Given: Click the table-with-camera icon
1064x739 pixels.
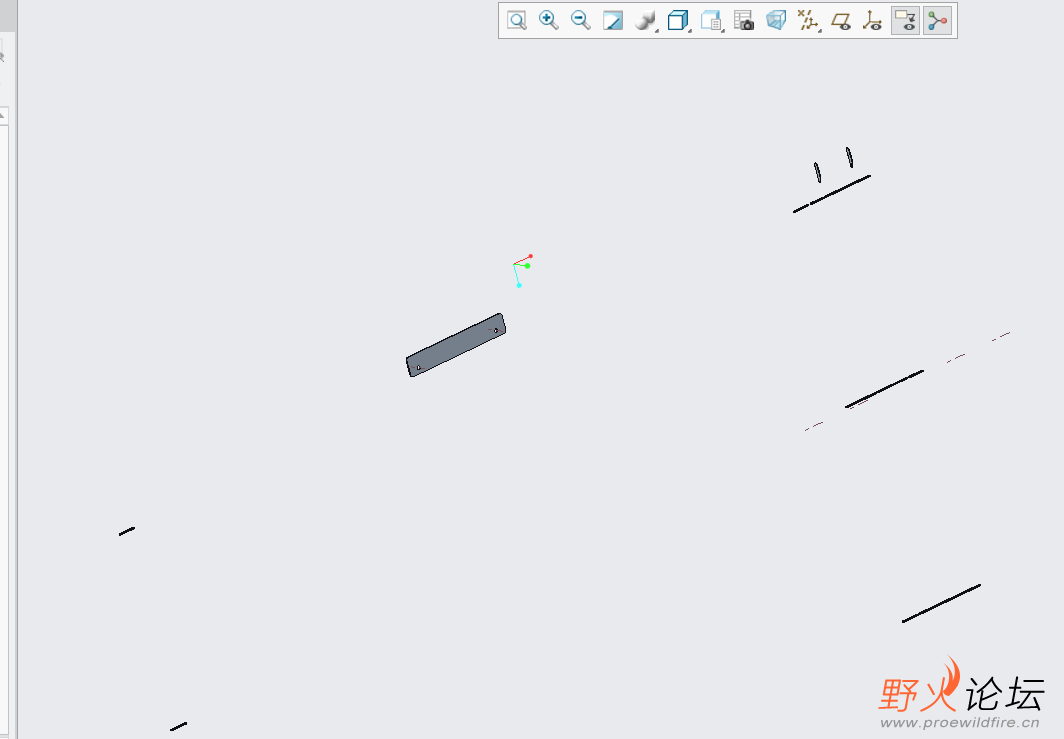Looking at the screenshot, I should pyautogui.click(x=744, y=20).
